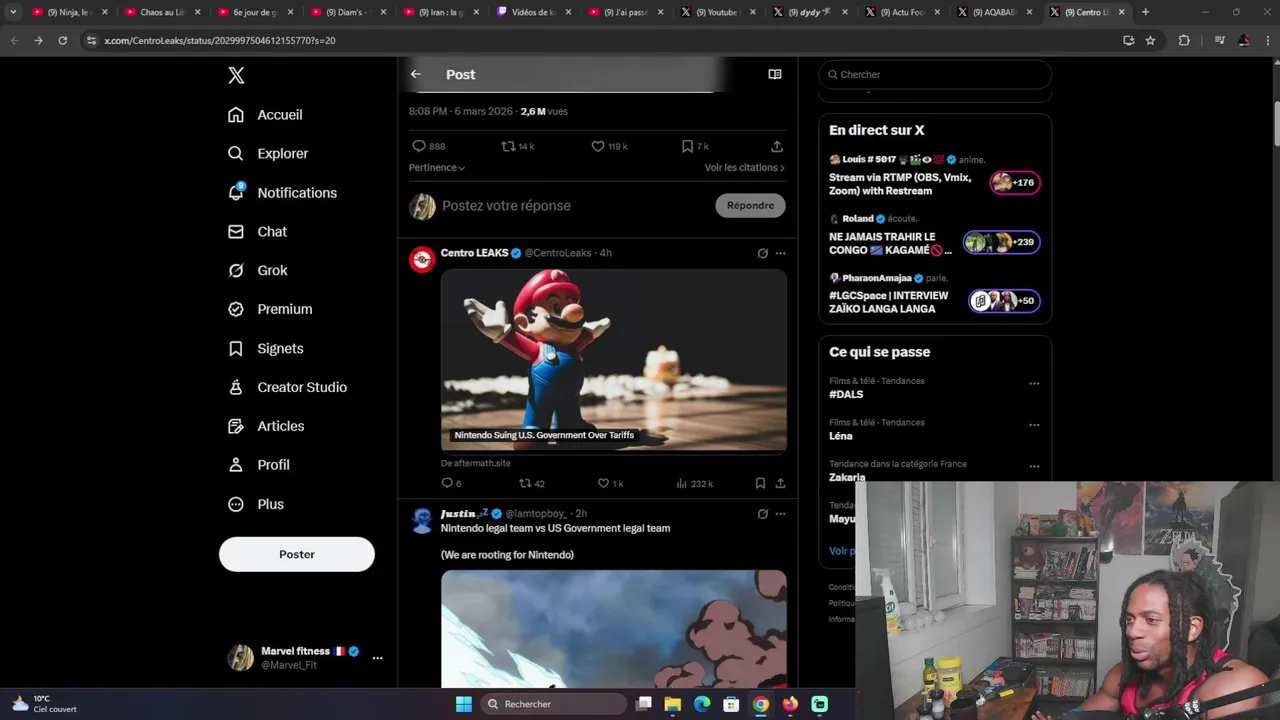Open more options on Justin's post
The height and width of the screenshot is (720, 1280).
(781, 514)
